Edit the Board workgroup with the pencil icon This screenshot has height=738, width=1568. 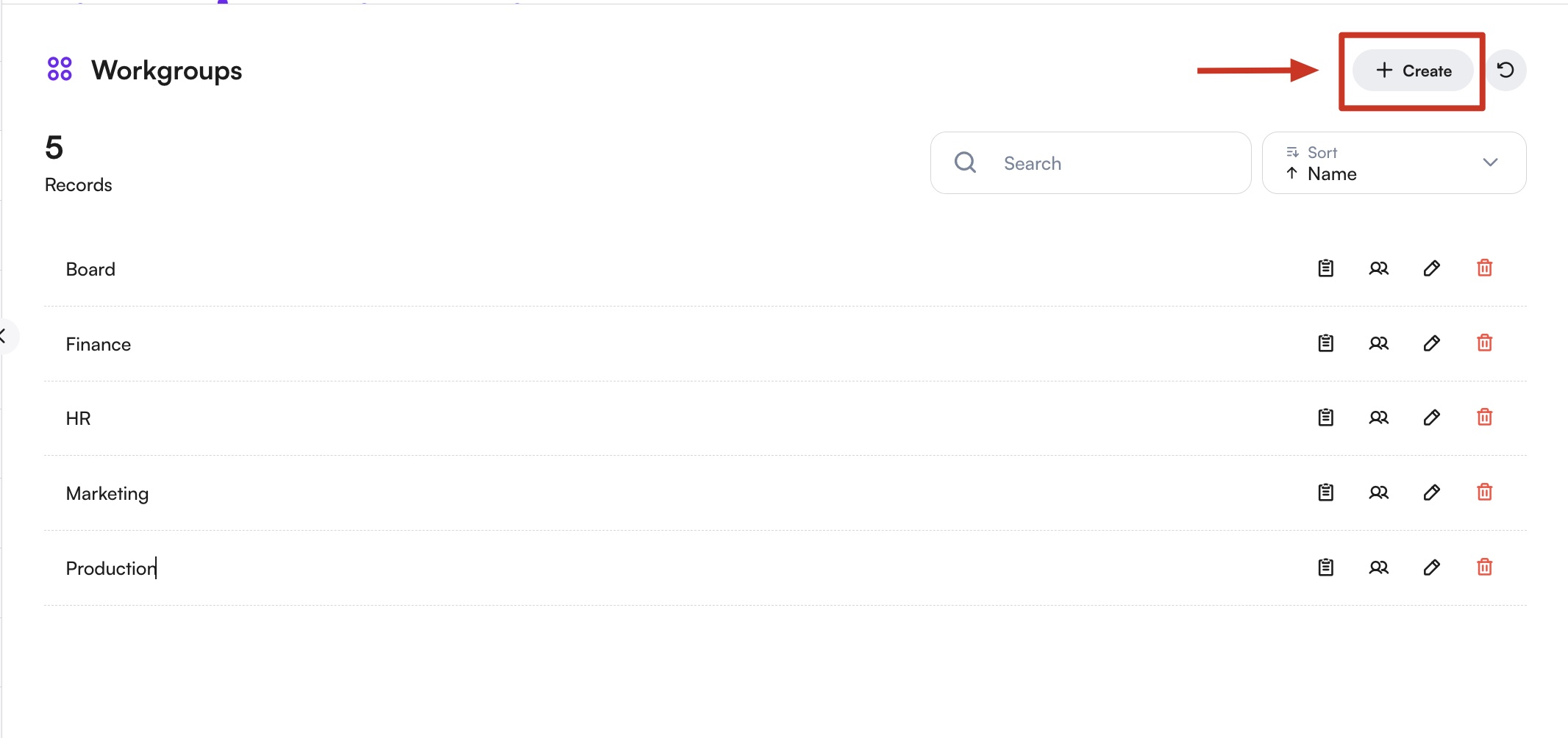click(1431, 268)
